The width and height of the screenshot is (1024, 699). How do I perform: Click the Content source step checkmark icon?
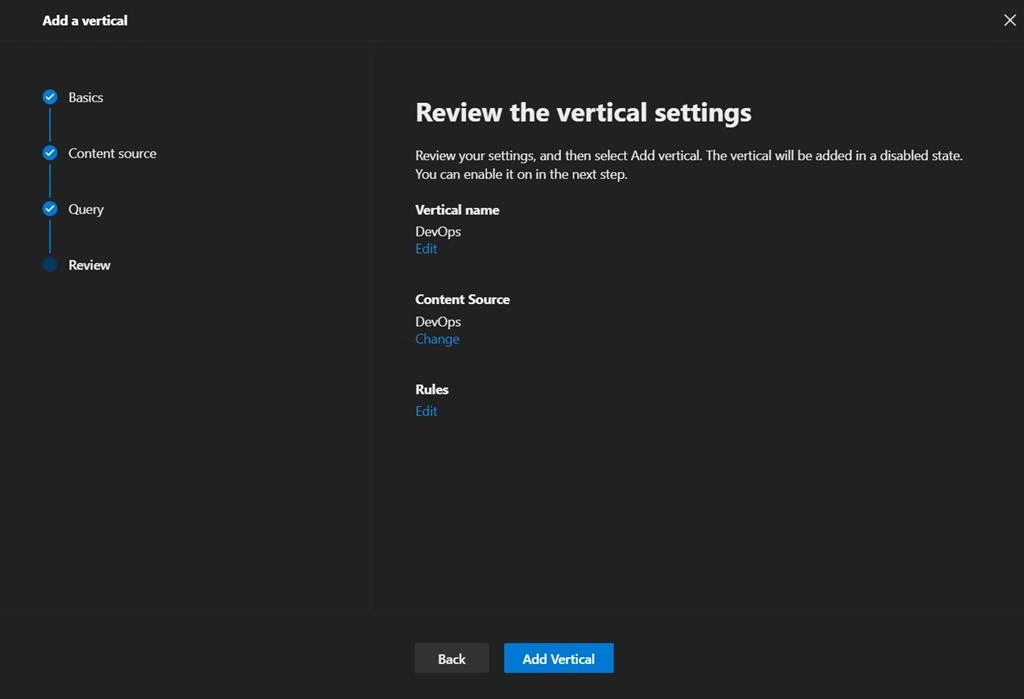pyautogui.click(x=50, y=153)
